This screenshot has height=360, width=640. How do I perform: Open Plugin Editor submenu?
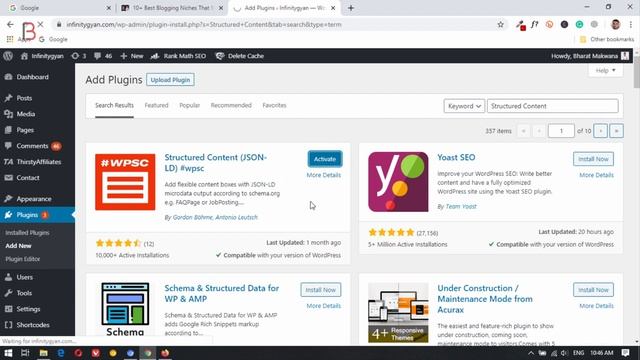click(23, 259)
